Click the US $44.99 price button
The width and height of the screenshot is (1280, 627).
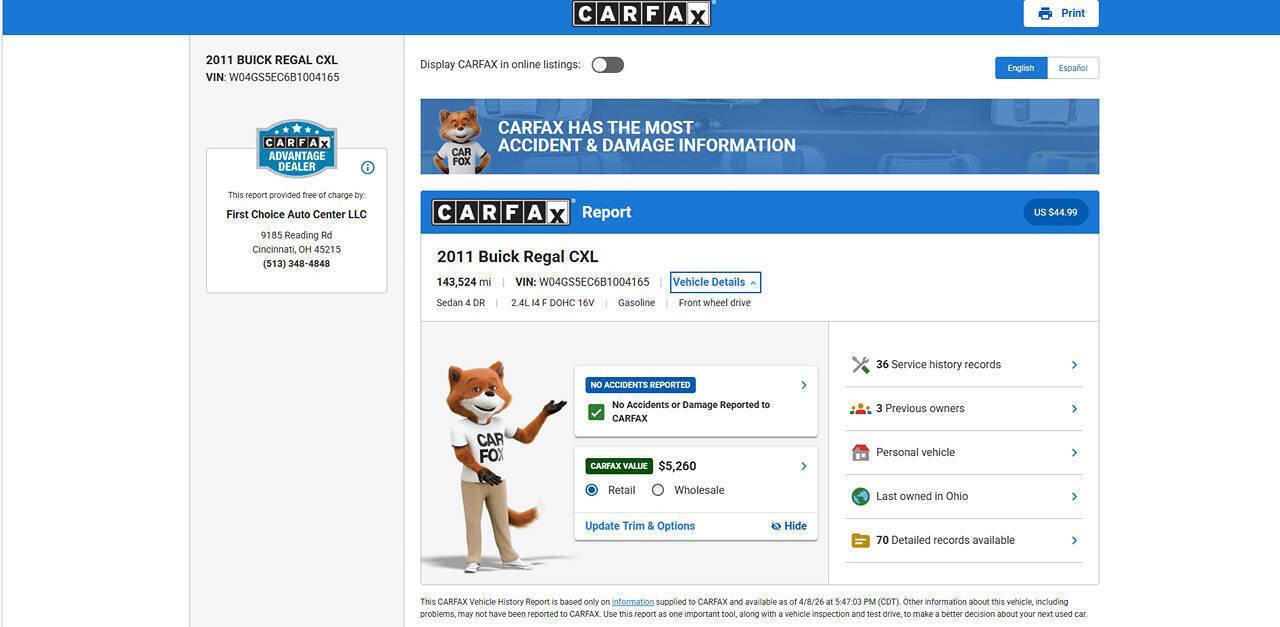tap(1055, 212)
